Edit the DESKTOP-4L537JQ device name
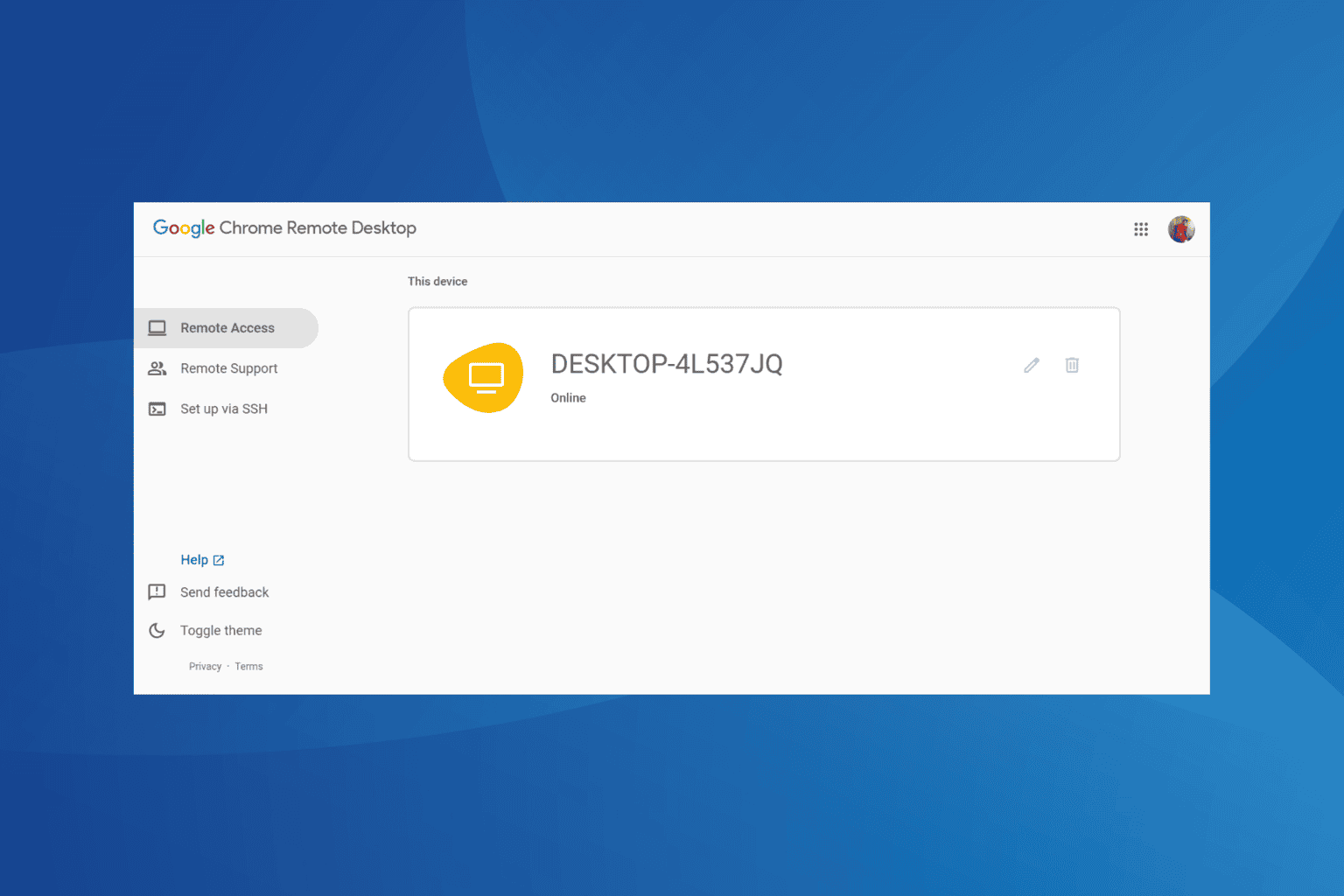The width and height of the screenshot is (1344, 896). (1032, 365)
